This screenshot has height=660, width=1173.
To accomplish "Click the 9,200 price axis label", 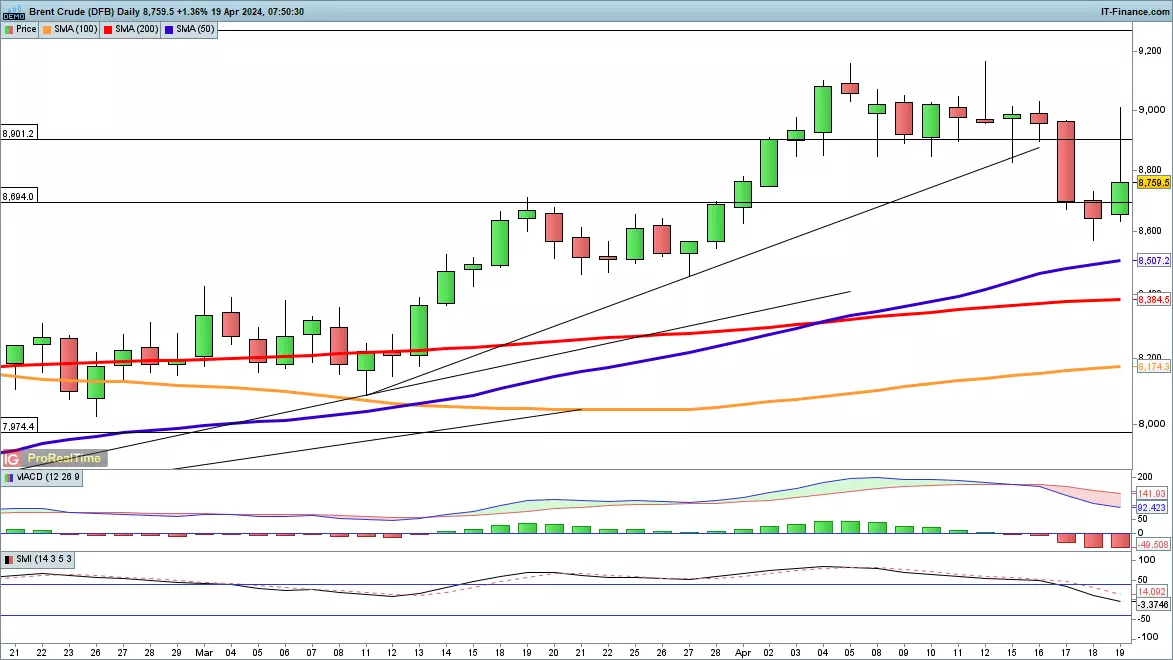I will click(1151, 51).
